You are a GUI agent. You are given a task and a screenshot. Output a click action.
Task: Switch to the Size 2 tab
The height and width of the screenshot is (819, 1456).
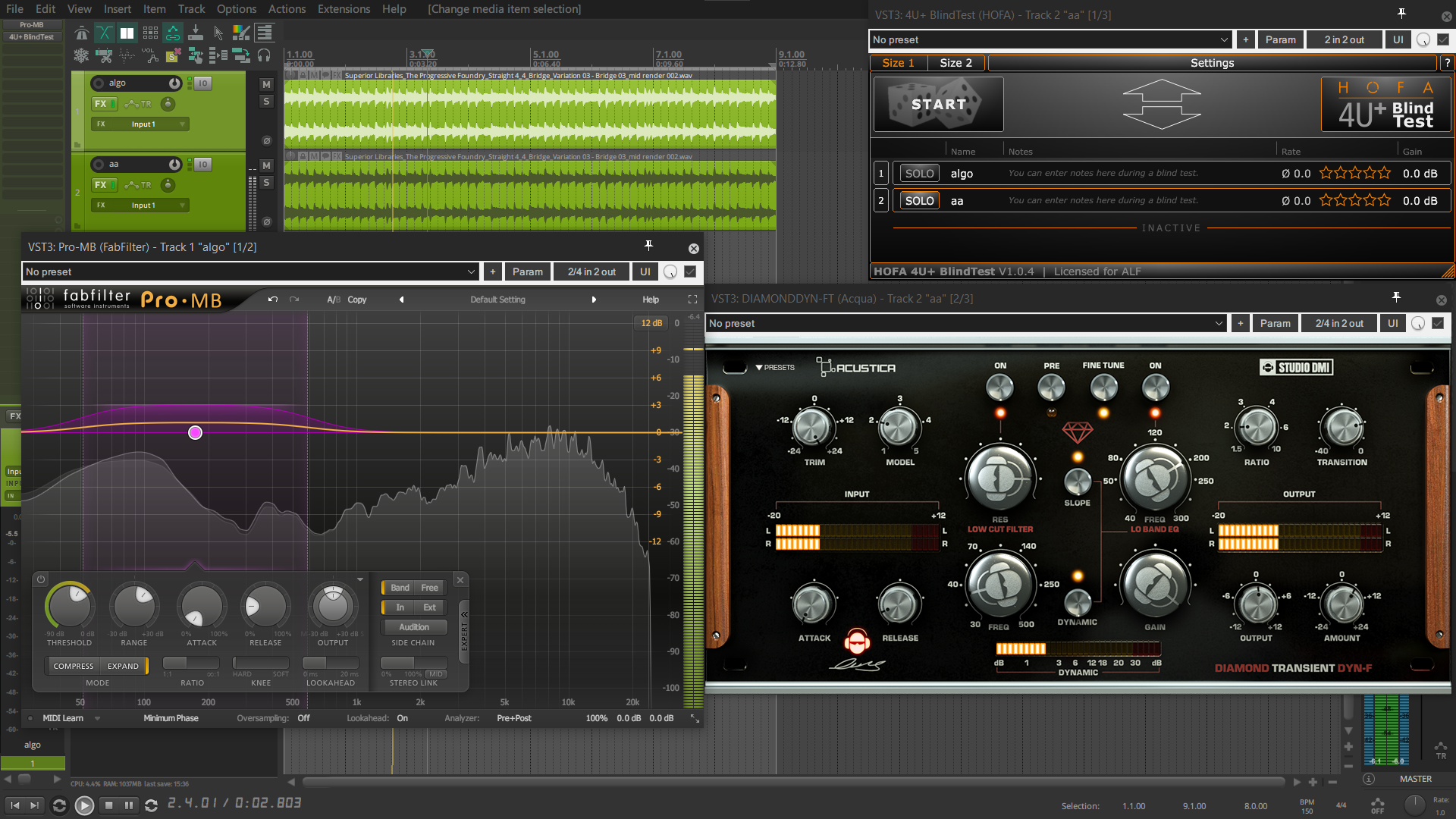[x=955, y=63]
